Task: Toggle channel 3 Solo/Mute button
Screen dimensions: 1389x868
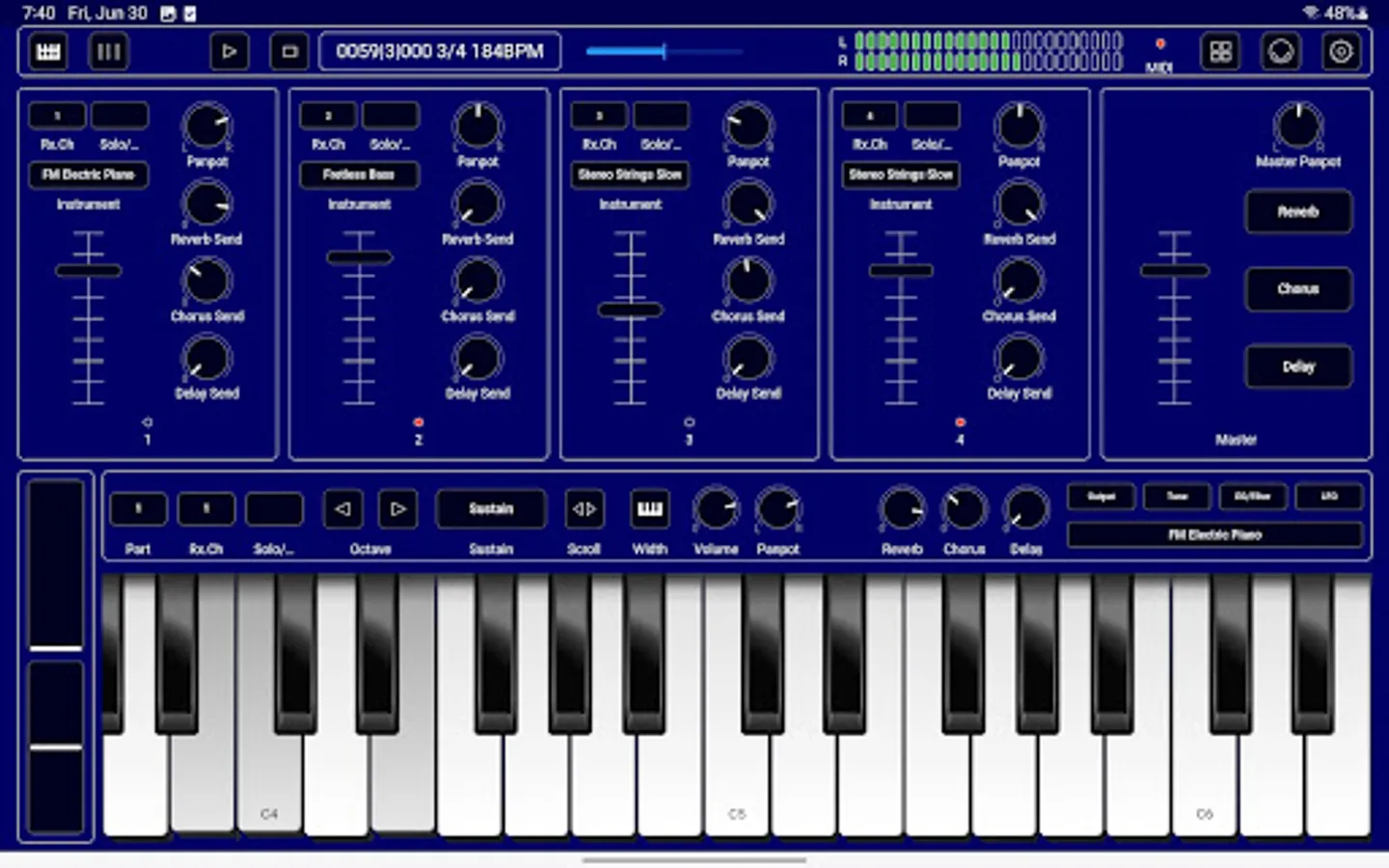Action: (x=662, y=116)
